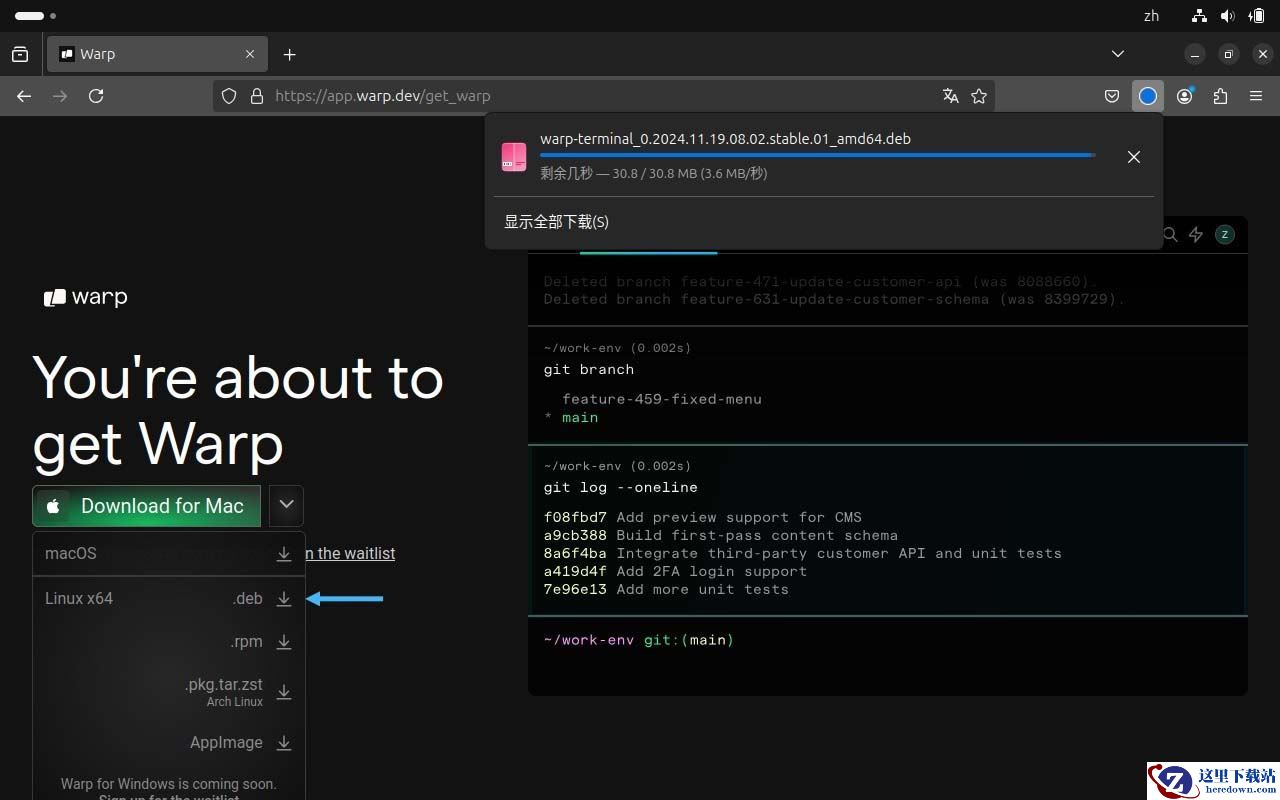Click commit f08fbd7 Add preview support line
The width and height of the screenshot is (1280, 800).
pyautogui.click(x=703, y=517)
